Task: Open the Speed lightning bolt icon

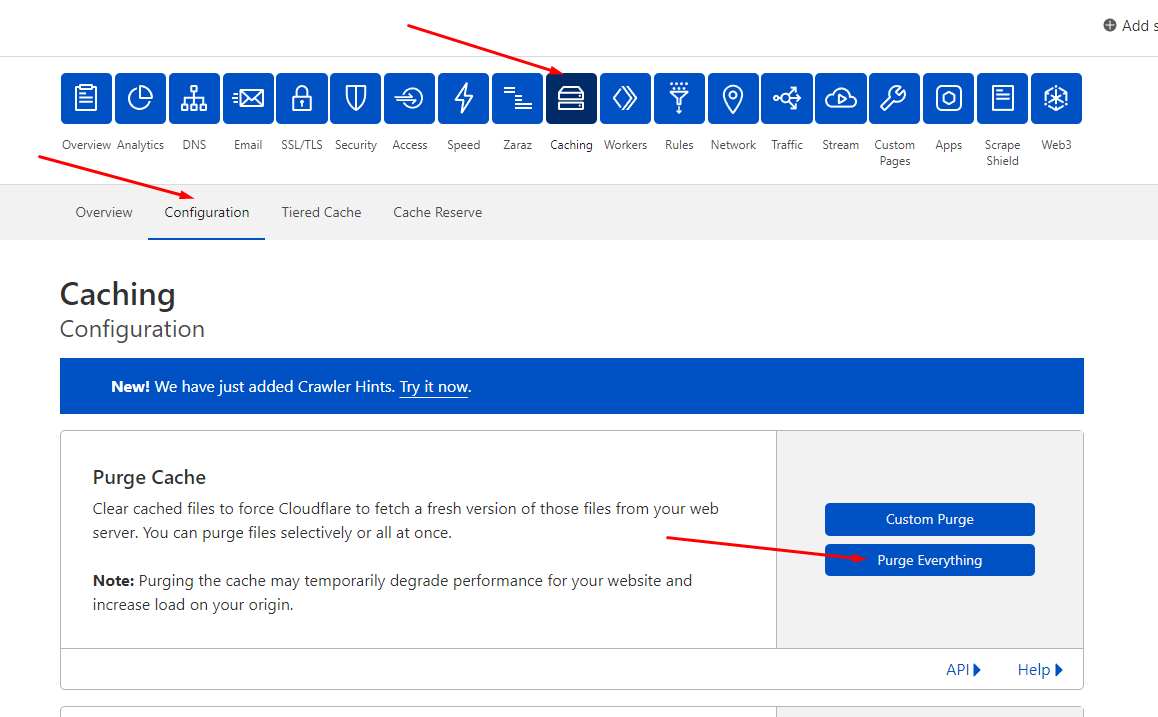Action: coord(464,98)
